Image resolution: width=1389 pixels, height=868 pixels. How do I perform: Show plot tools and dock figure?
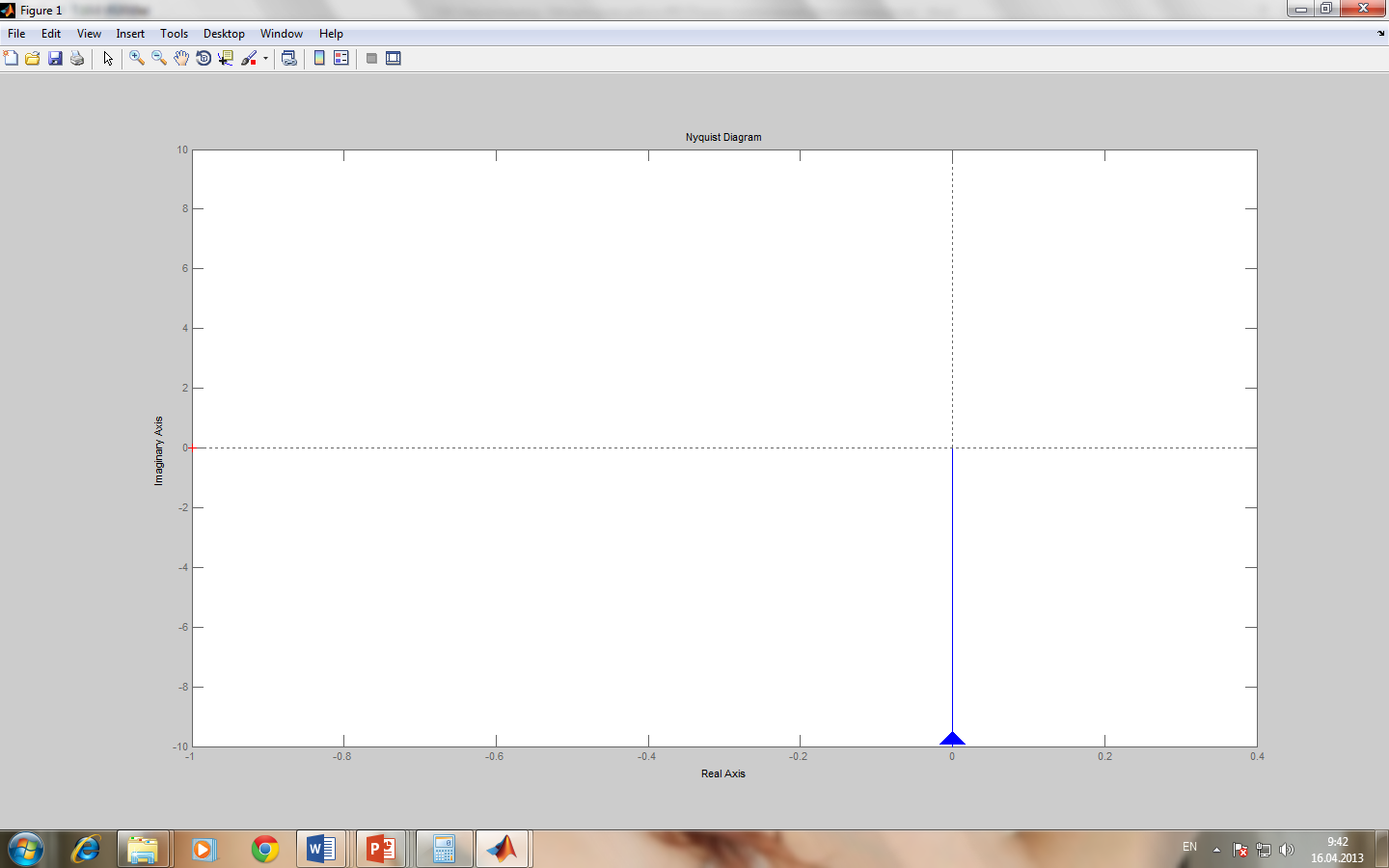click(x=394, y=58)
